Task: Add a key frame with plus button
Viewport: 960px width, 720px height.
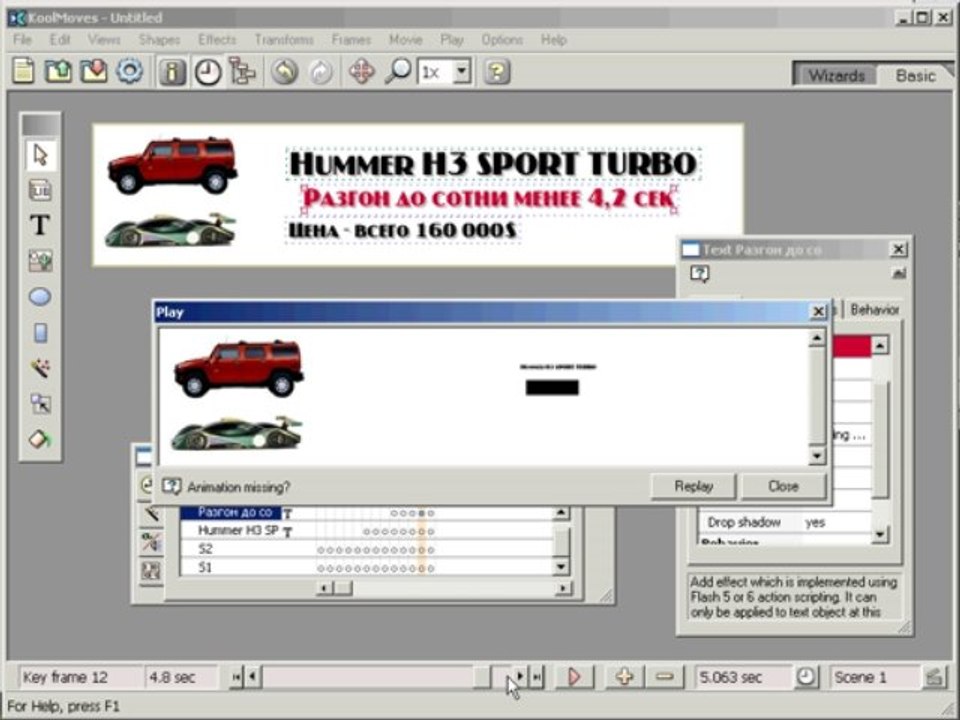Action: coord(624,677)
